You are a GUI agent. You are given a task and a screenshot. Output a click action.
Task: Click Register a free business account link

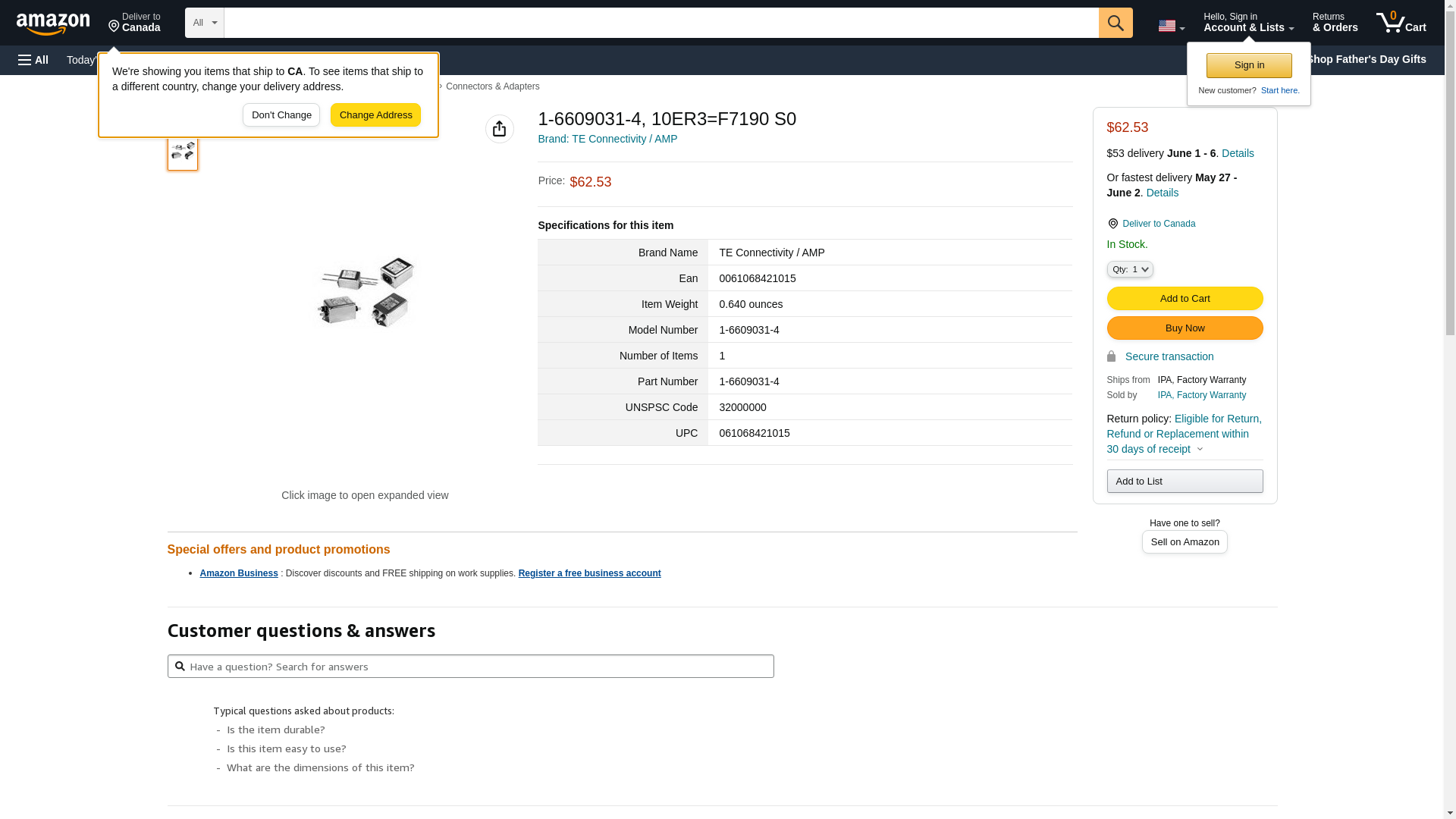(x=589, y=573)
